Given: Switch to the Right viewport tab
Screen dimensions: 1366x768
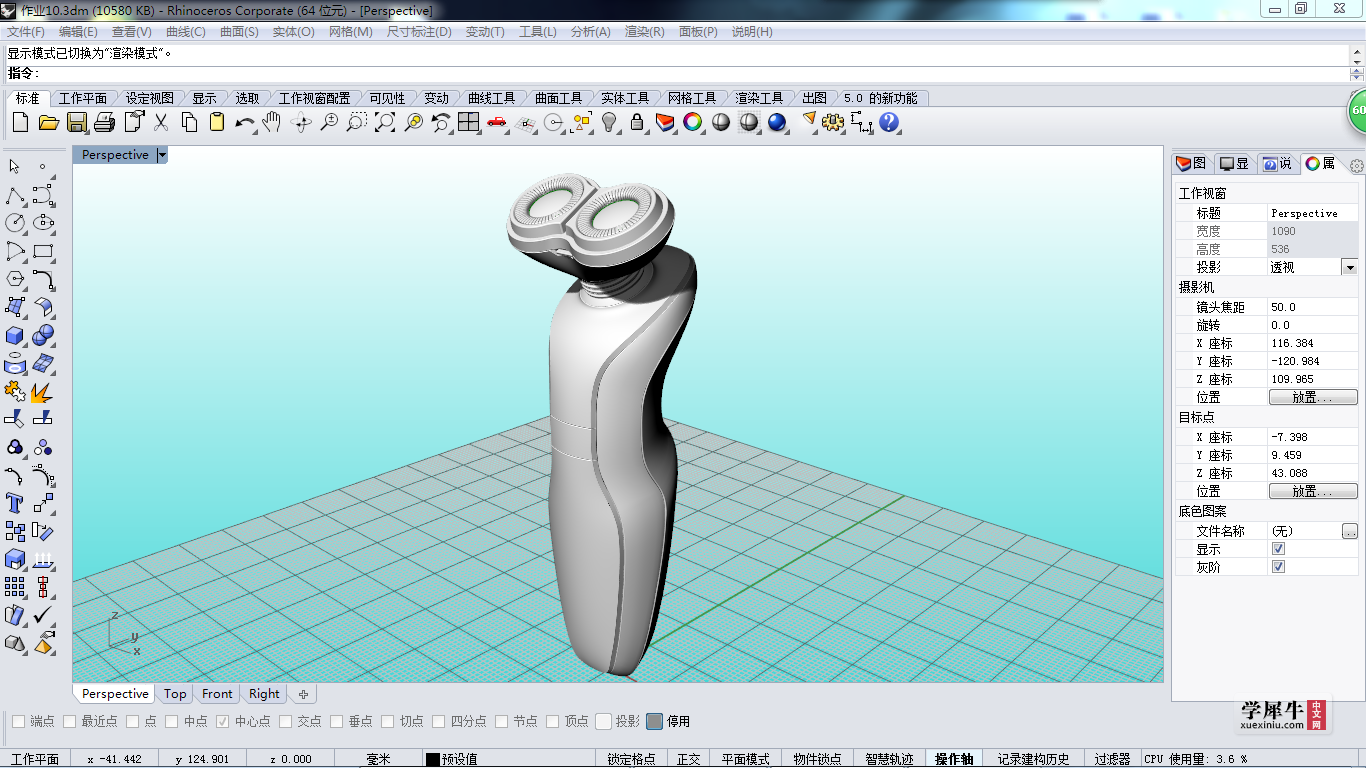Looking at the screenshot, I should tap(264, 694).
